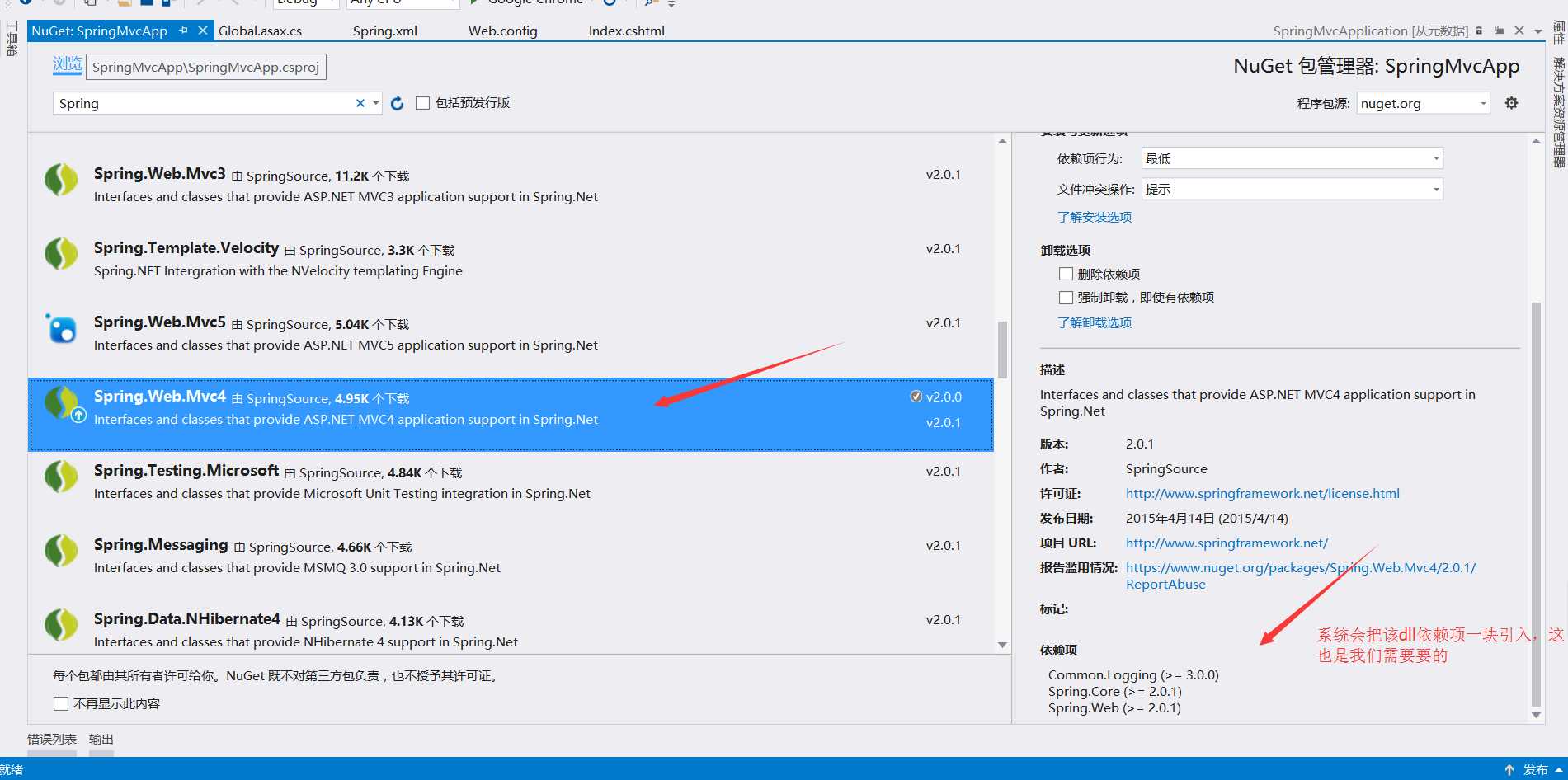
Task: Click the 了解卸载选项 link
Action: click(x=1095, y=322)
